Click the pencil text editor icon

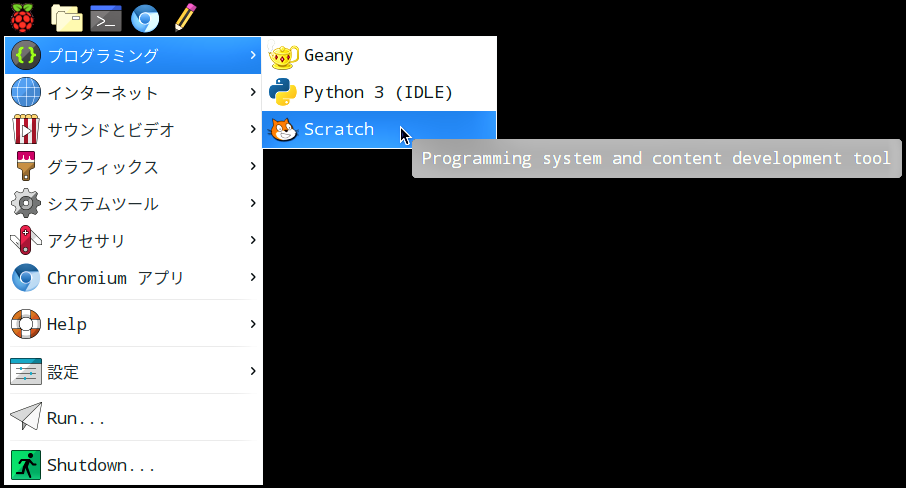[x=185, y=17]
